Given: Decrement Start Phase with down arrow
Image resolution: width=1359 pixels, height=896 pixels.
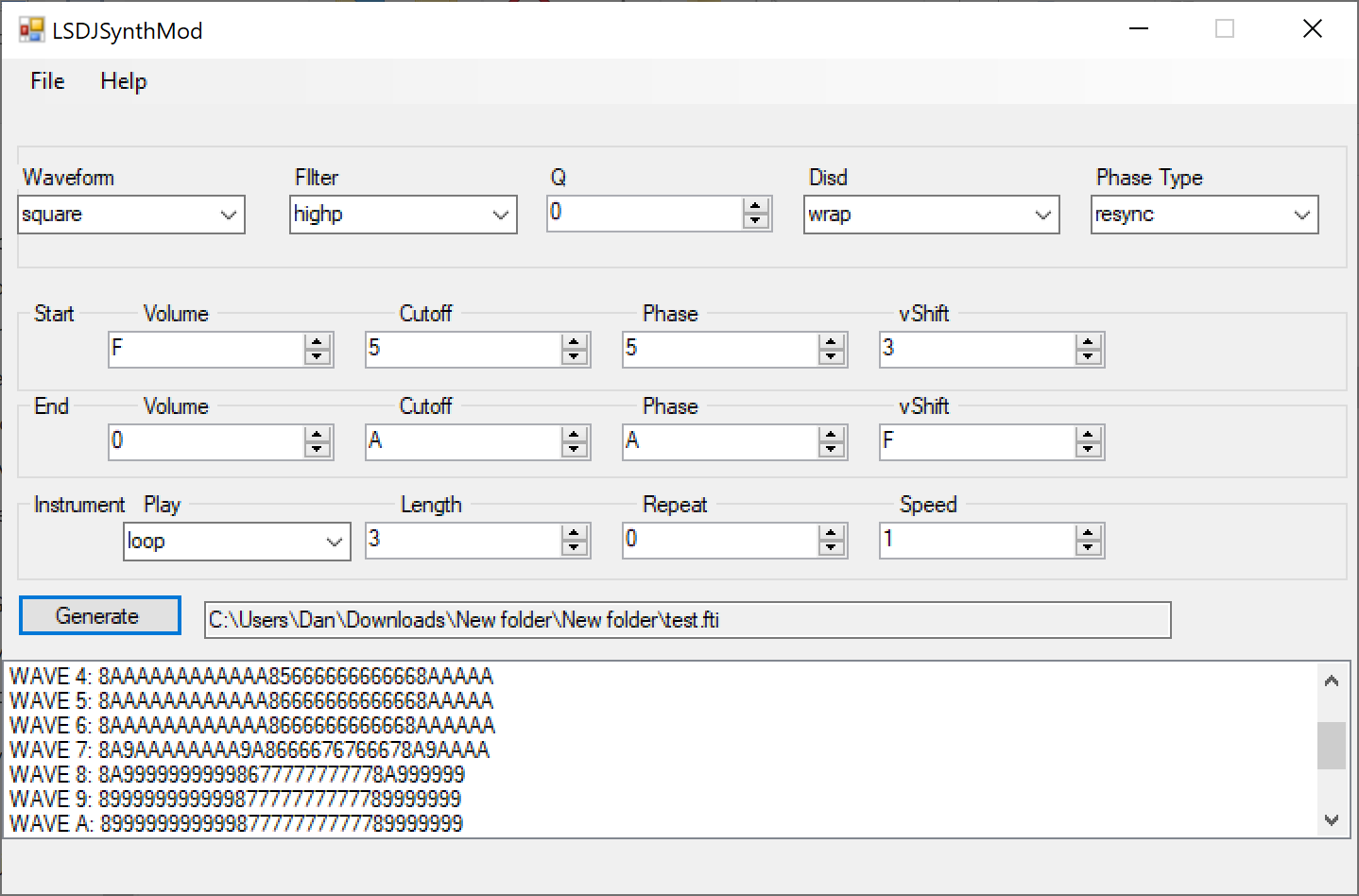Looking at the screenshot, I should coord(832,357).
